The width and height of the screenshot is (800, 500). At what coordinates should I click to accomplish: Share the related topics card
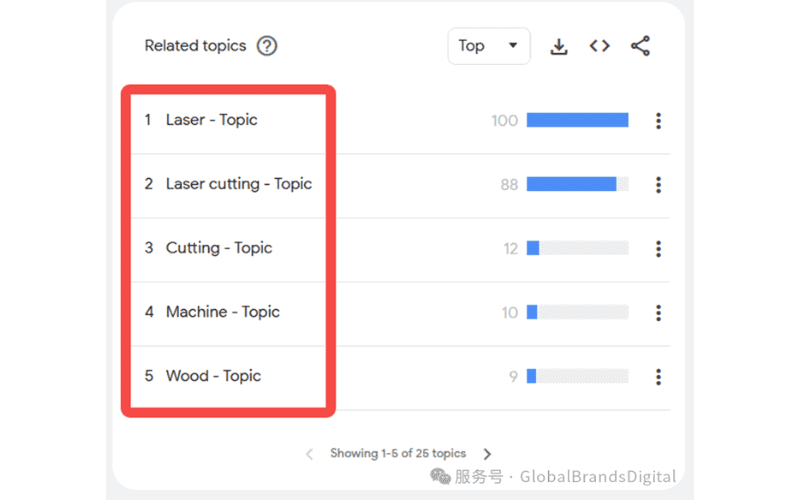click(640, 46)
